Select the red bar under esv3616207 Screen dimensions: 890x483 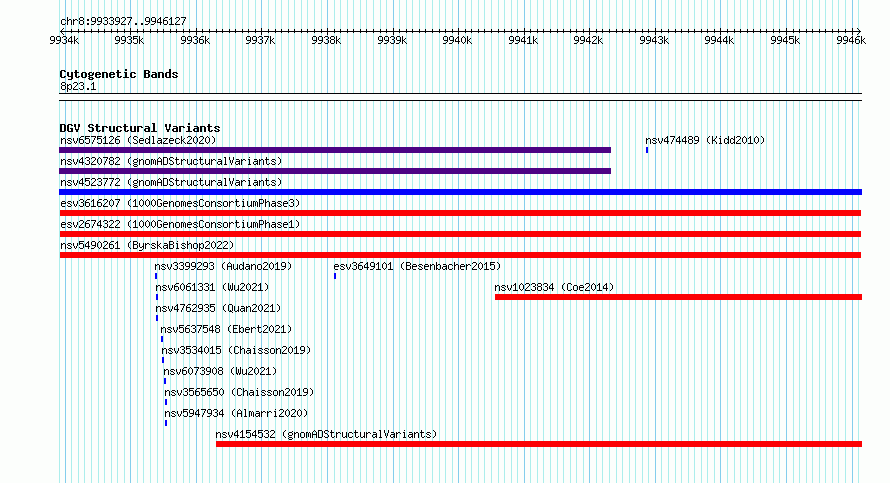[460, 213]
